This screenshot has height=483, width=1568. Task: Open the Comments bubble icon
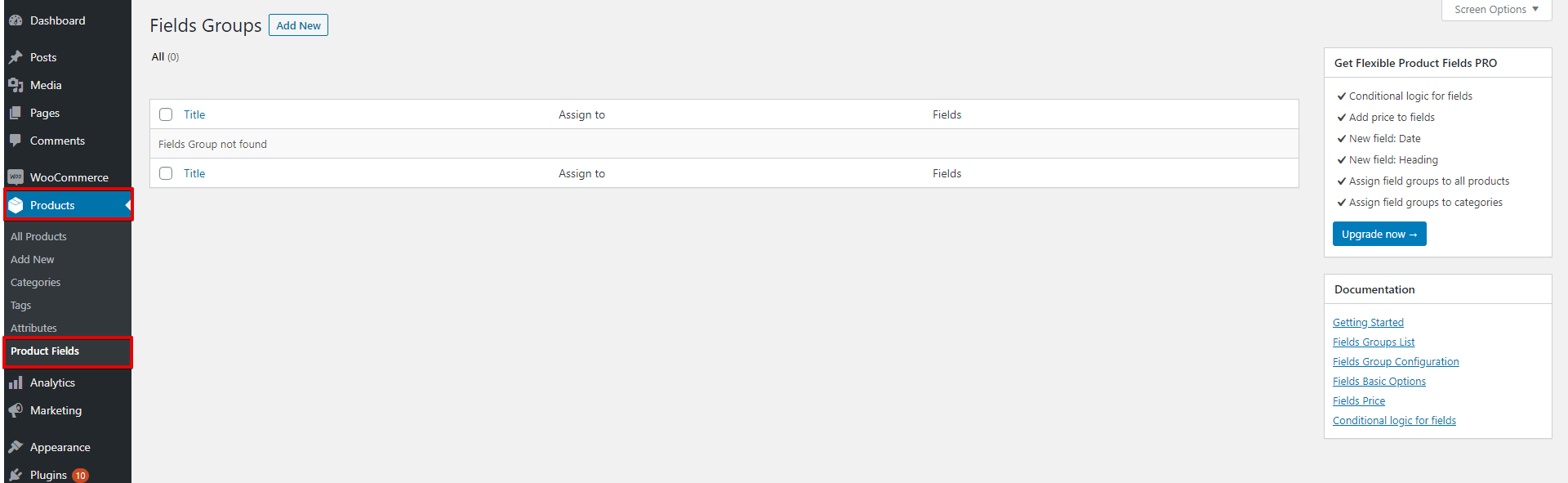16,141
